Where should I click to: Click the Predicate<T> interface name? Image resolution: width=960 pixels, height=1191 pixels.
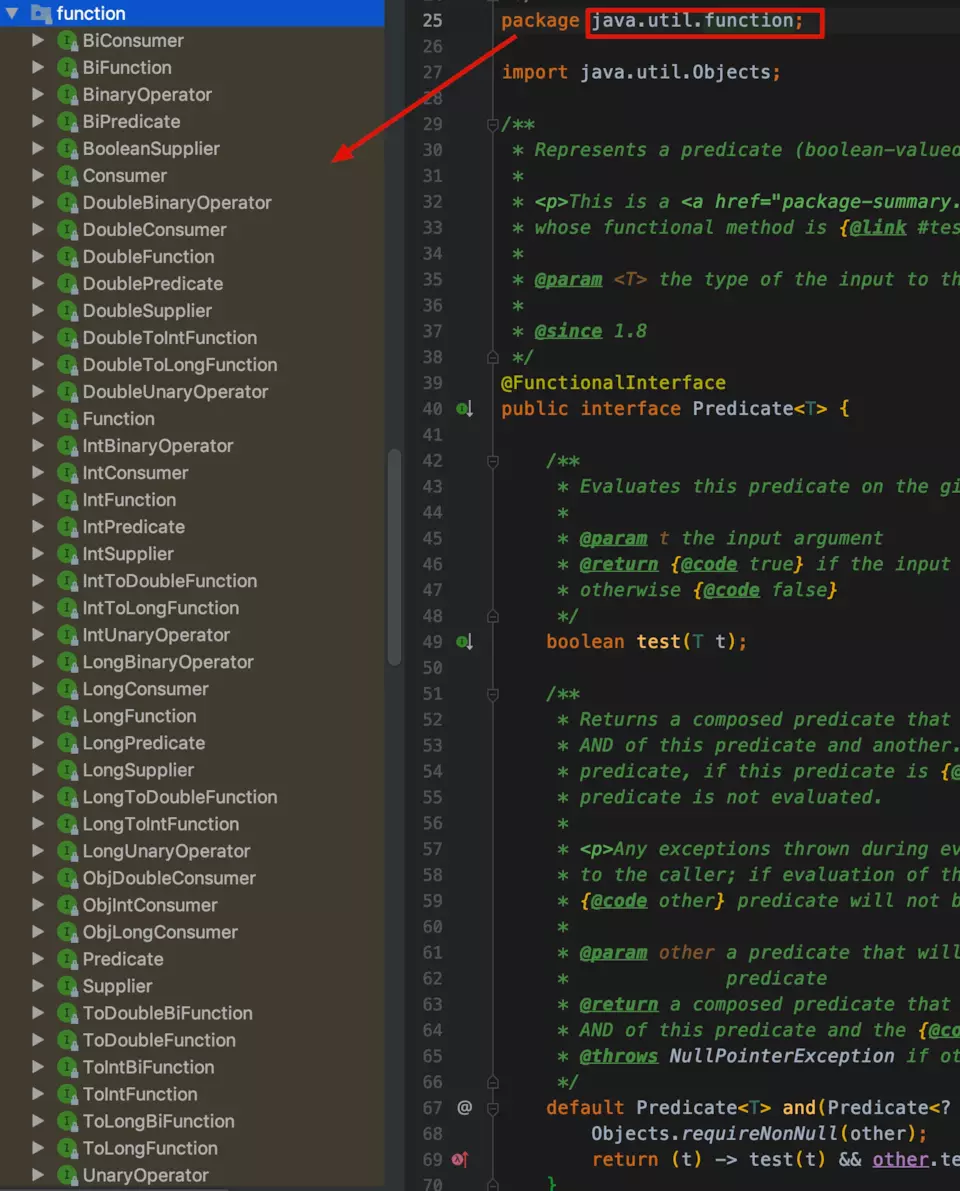tap(759, 409)
